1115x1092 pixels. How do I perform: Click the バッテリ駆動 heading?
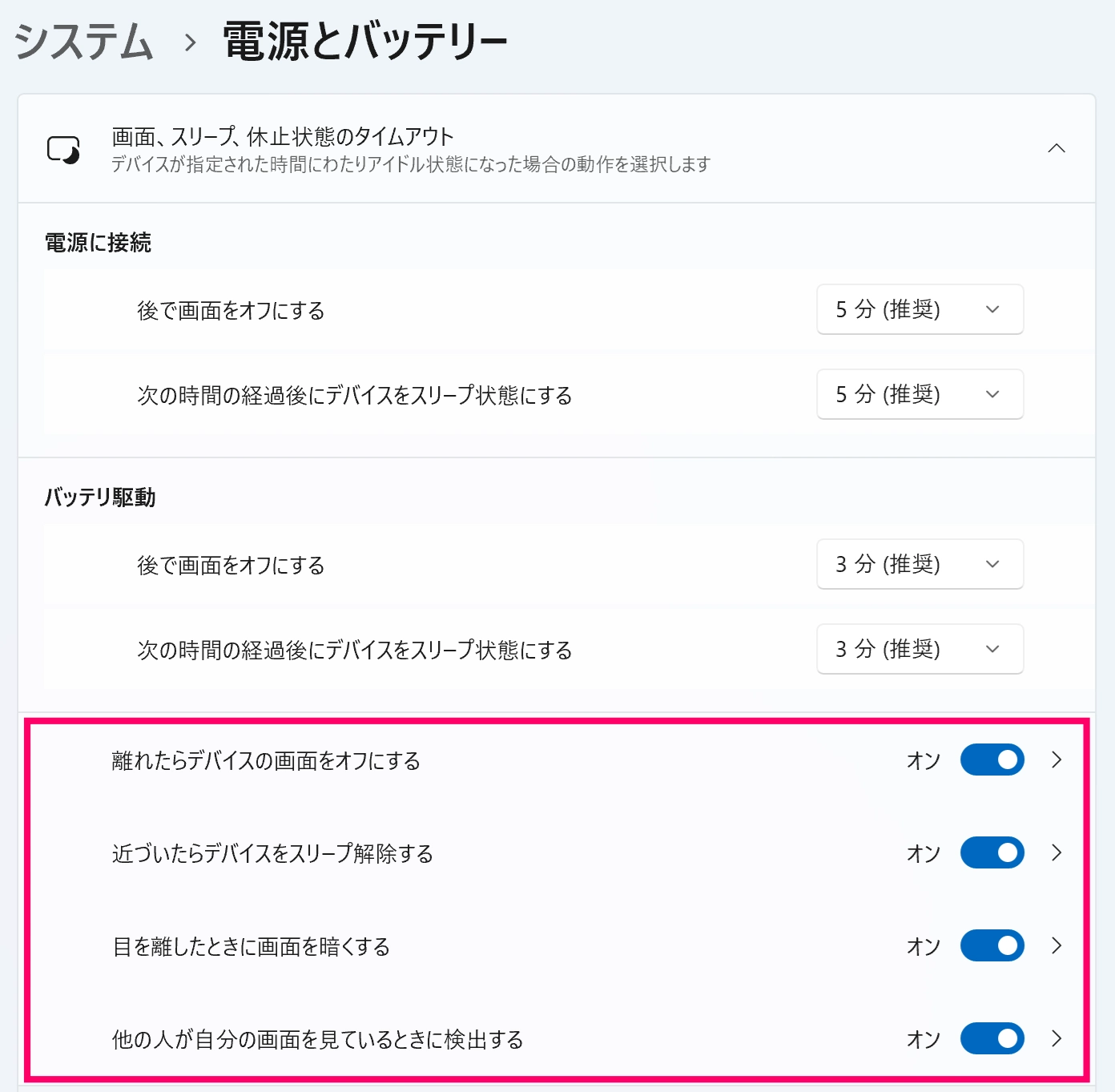[x=100, y=498]
